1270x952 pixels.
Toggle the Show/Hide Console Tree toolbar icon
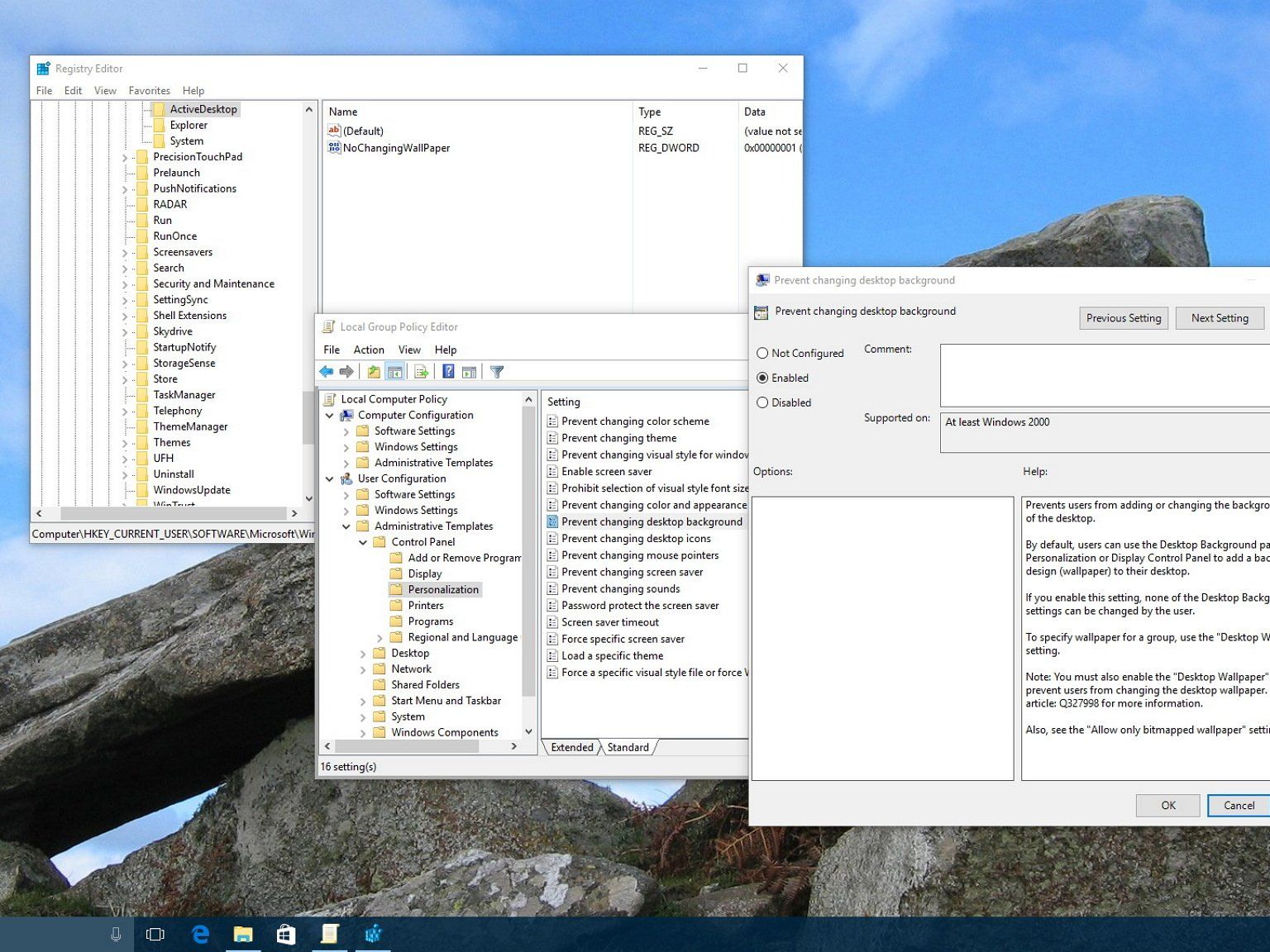[x=395, y=372]
